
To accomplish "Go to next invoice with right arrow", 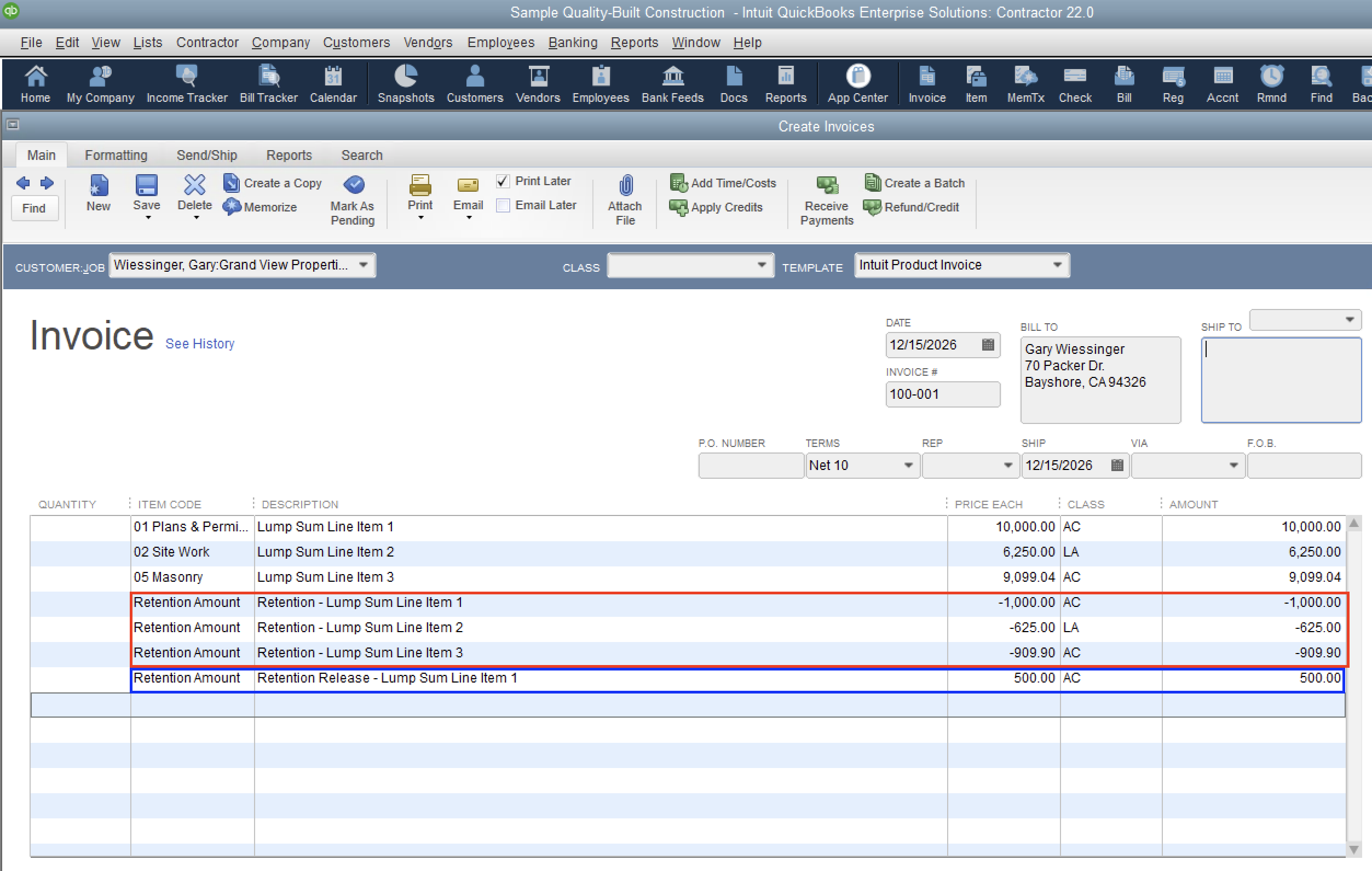I will pyautogui.click(x=47, y=183).
